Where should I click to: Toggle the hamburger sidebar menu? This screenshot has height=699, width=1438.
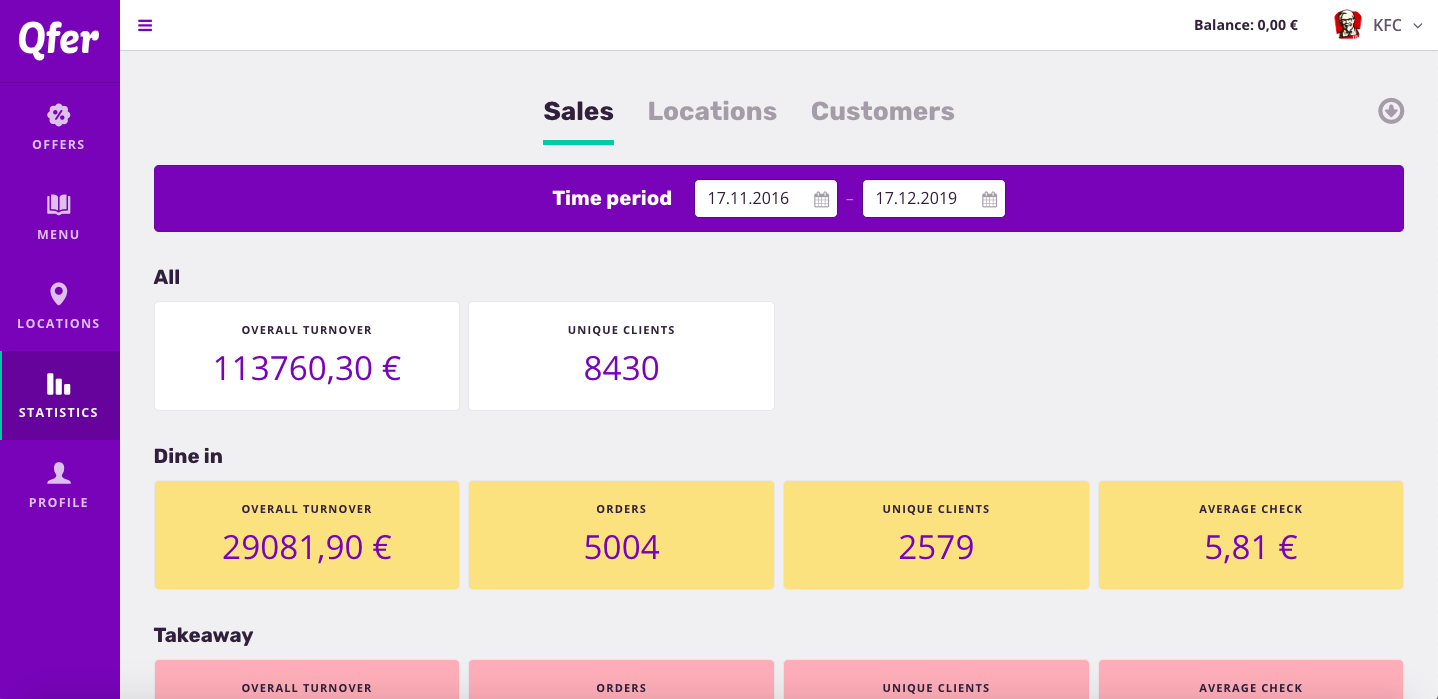[x=145, y=26]
